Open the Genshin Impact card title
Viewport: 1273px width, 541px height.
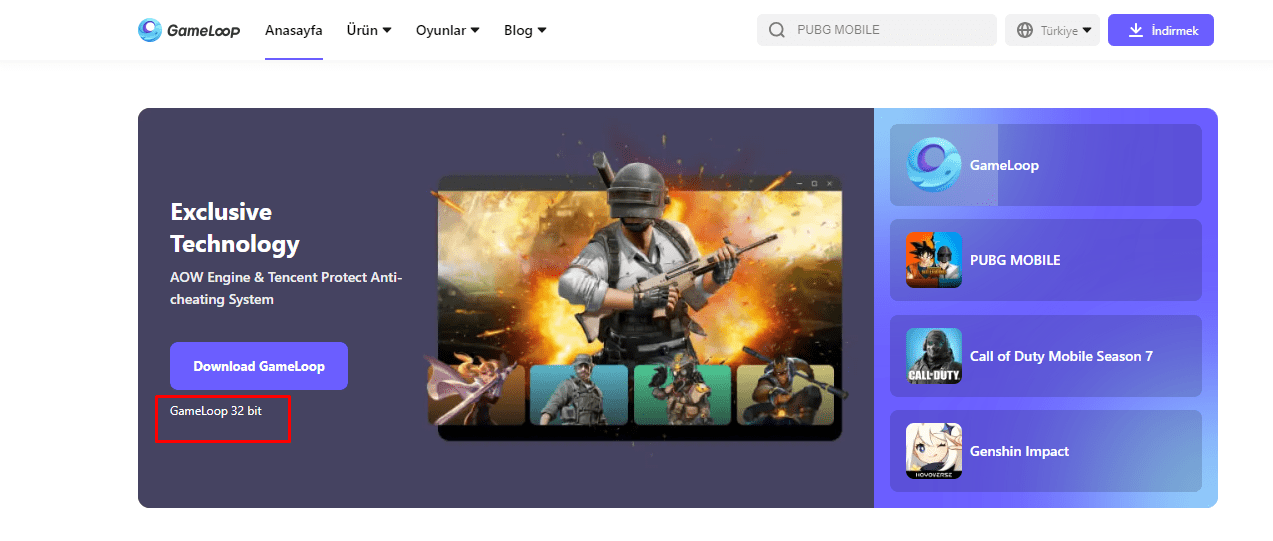click(x=1019, y=451)
